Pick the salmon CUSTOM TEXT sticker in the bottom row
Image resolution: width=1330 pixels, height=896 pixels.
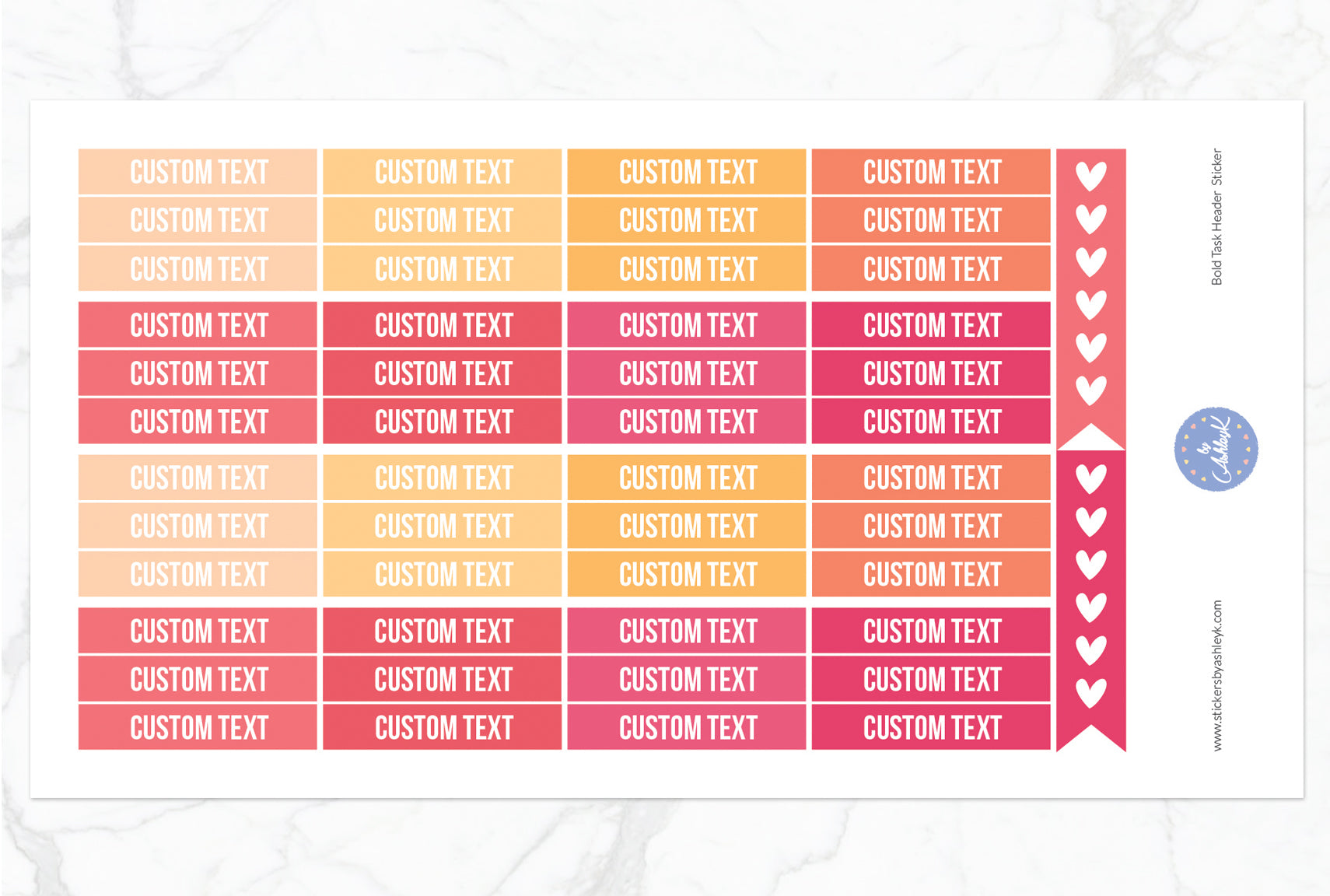tap(198, 727)
